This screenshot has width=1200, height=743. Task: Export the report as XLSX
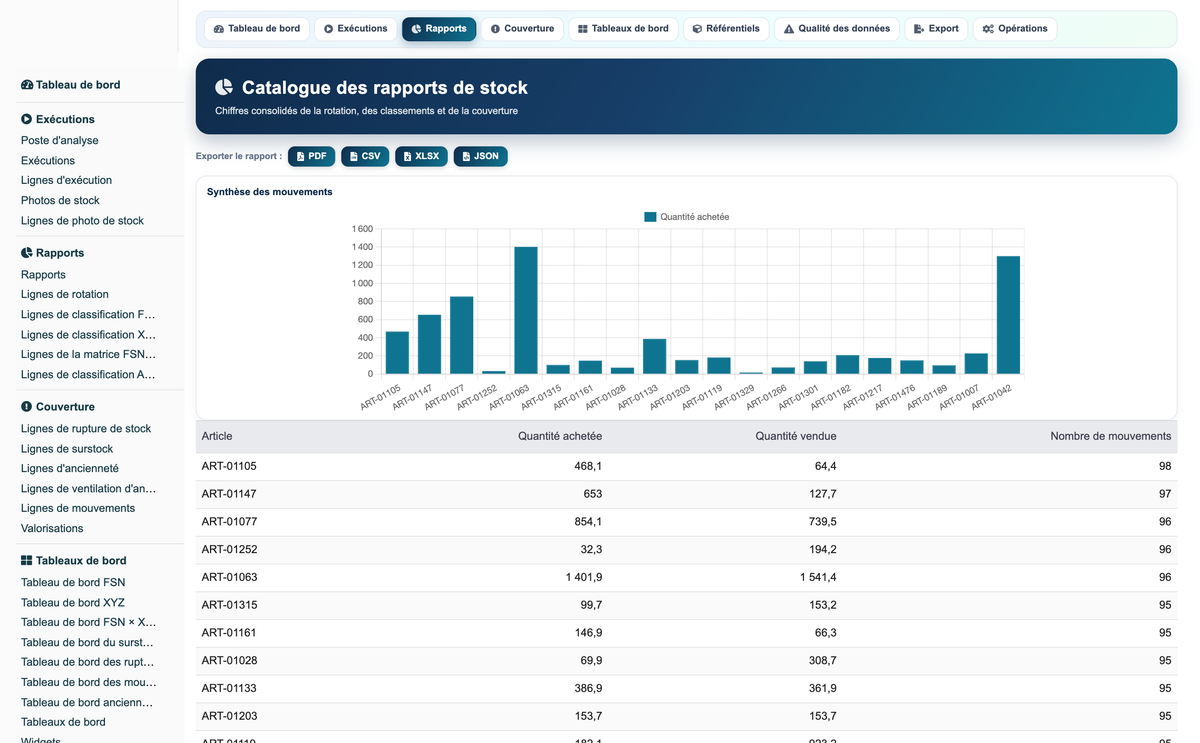[x=421, y=156]
